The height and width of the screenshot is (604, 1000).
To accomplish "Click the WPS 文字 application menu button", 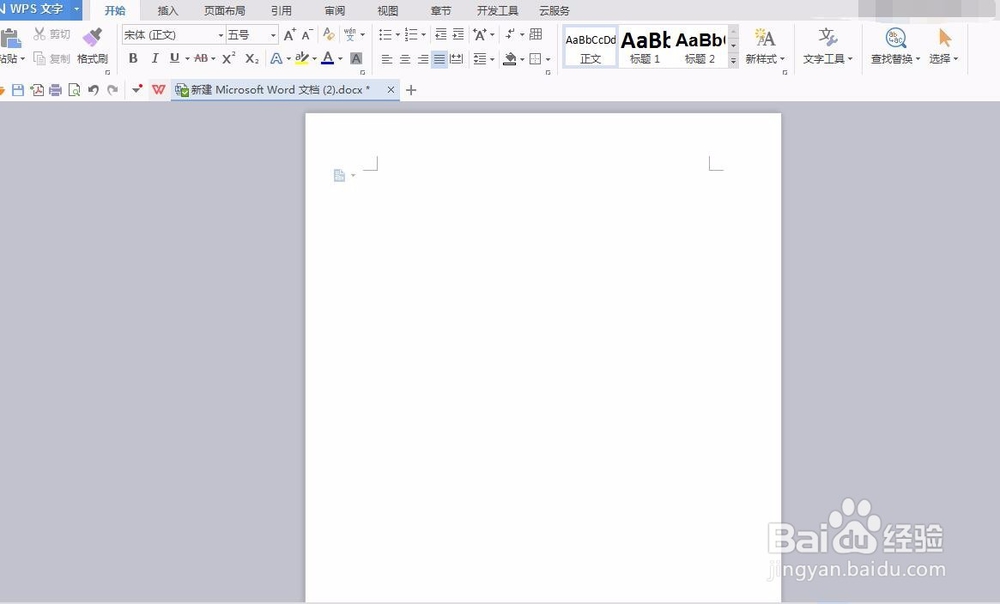I will click(40, 10).
